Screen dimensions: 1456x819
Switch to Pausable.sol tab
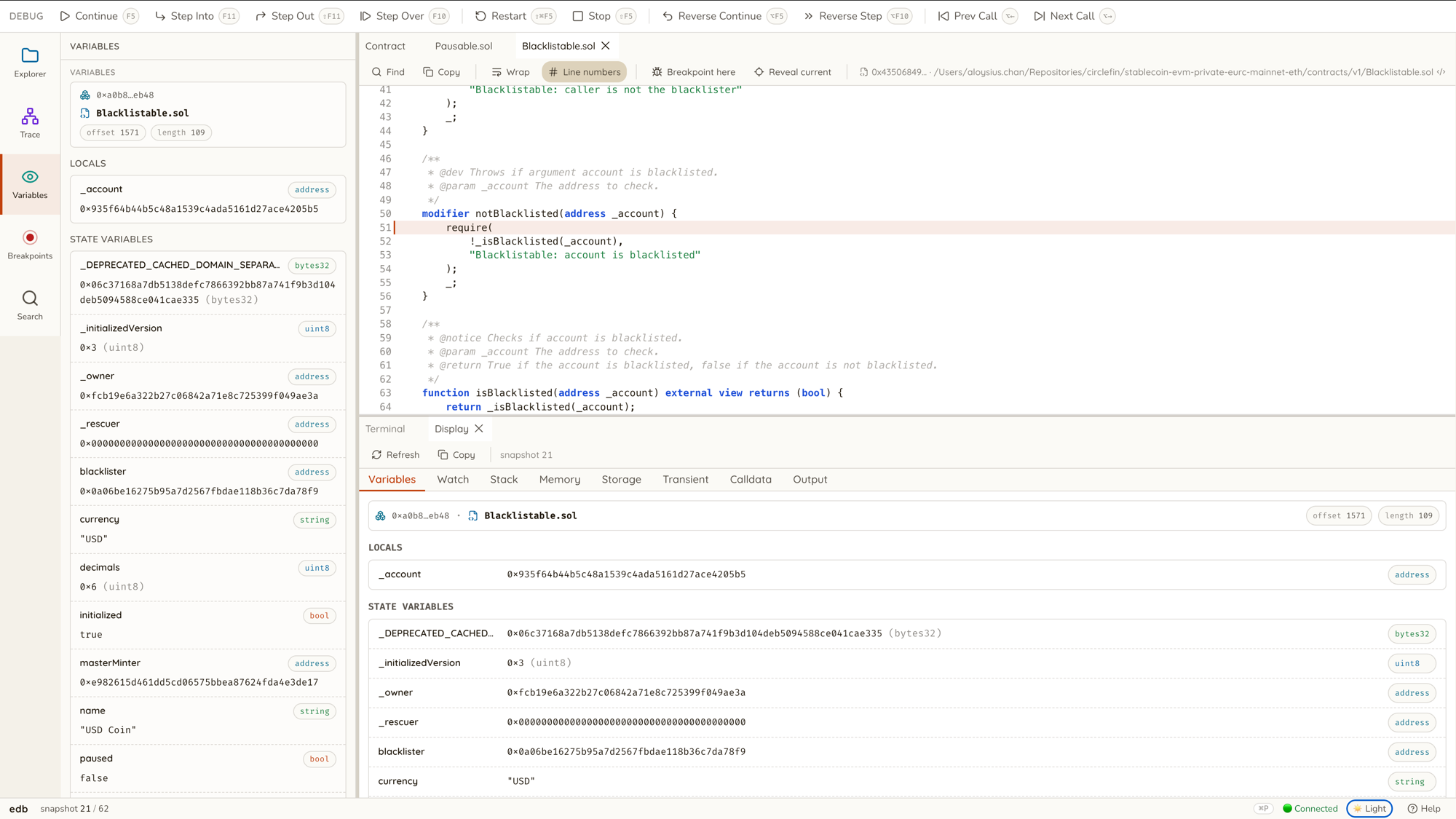[x=463, y=46]
